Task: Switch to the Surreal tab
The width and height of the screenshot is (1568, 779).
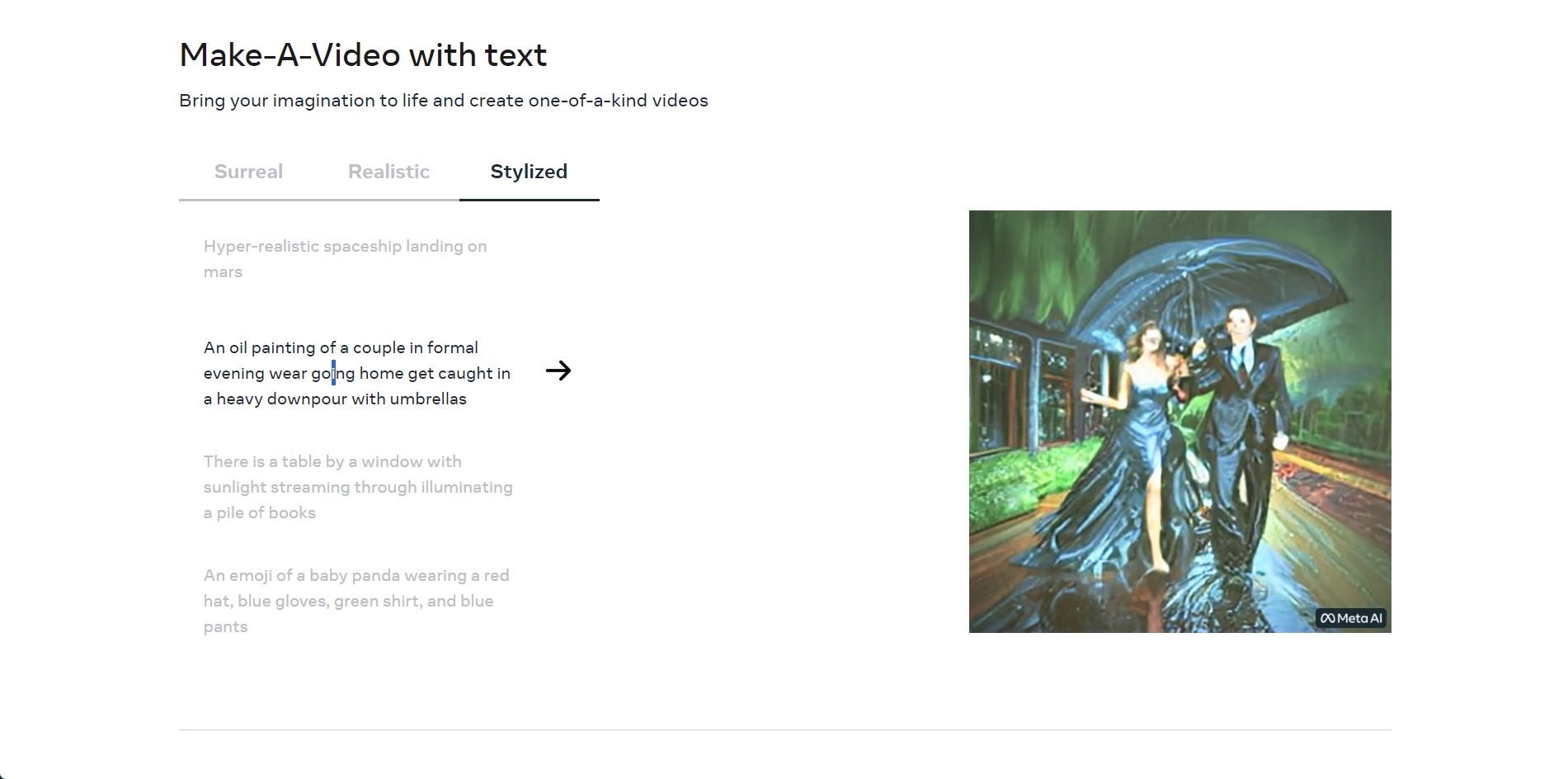Action: click(248, 172)
